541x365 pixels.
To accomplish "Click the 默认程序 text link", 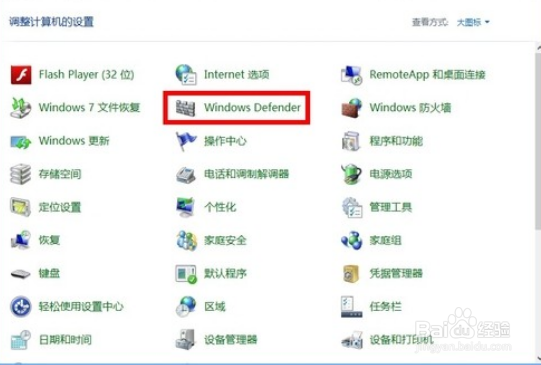I will (225, 274).
